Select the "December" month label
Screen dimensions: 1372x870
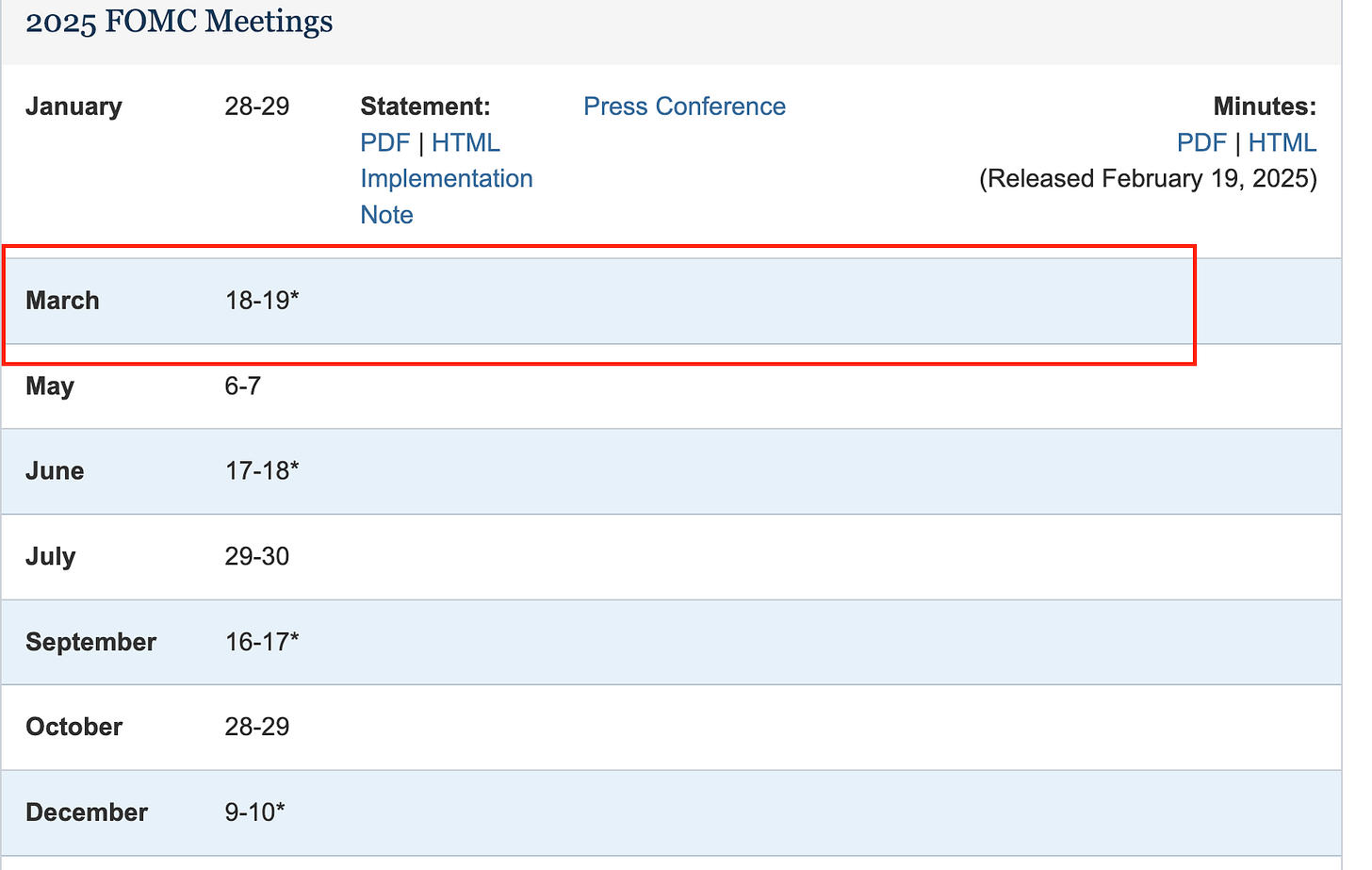[87, 813]
